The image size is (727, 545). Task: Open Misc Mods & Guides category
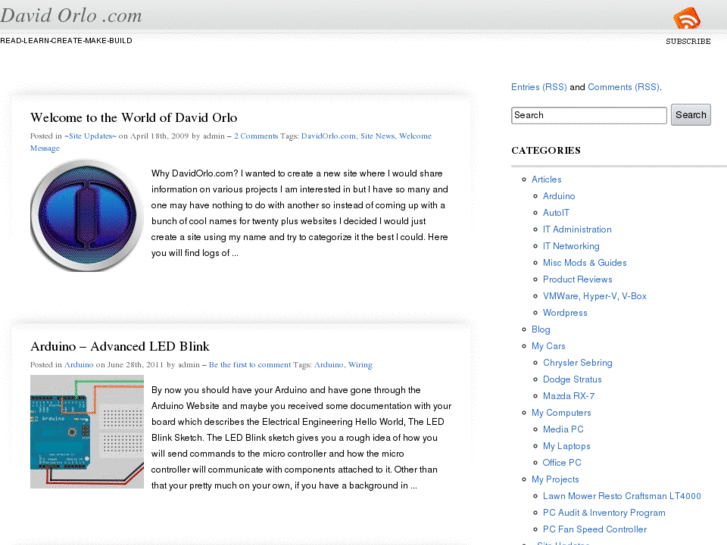(x=584, y=263)
